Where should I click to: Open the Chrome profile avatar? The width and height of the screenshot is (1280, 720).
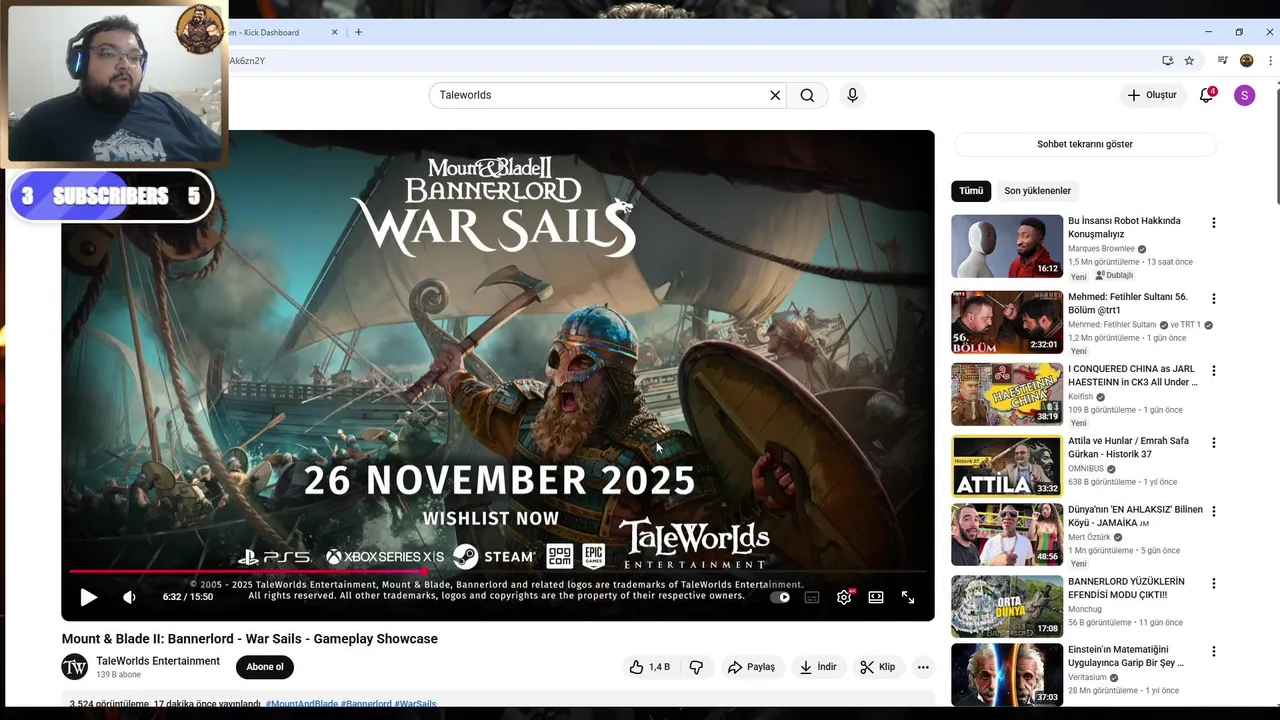pos(1246,61)
